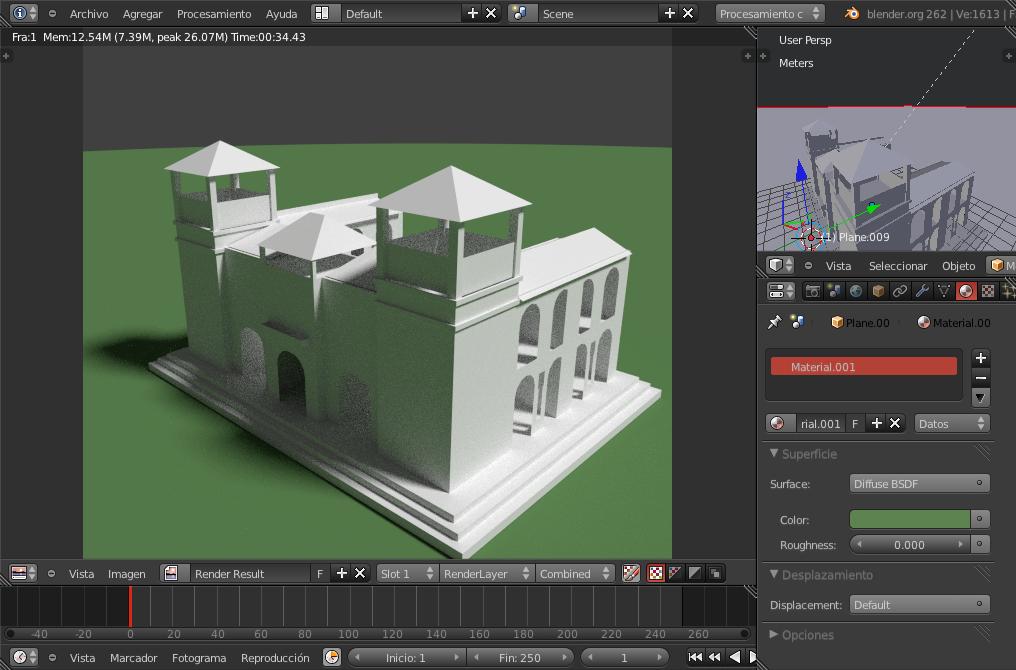Open the Render properties camera tab
This screenshot has width=1016, height=670.
812,291
